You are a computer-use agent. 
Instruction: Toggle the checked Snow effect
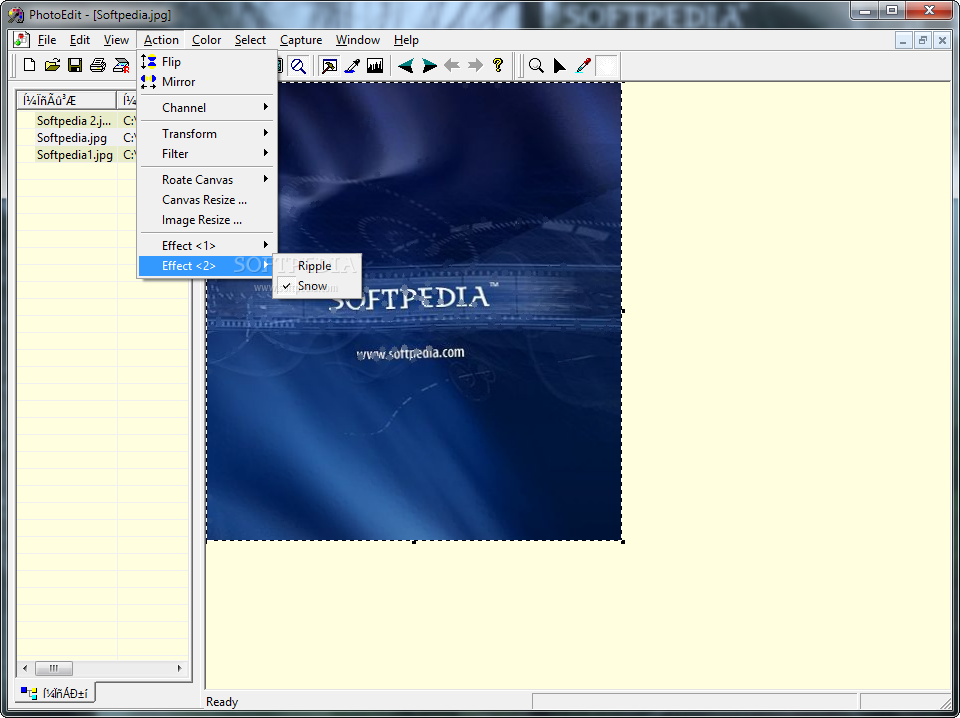point(317,286)
